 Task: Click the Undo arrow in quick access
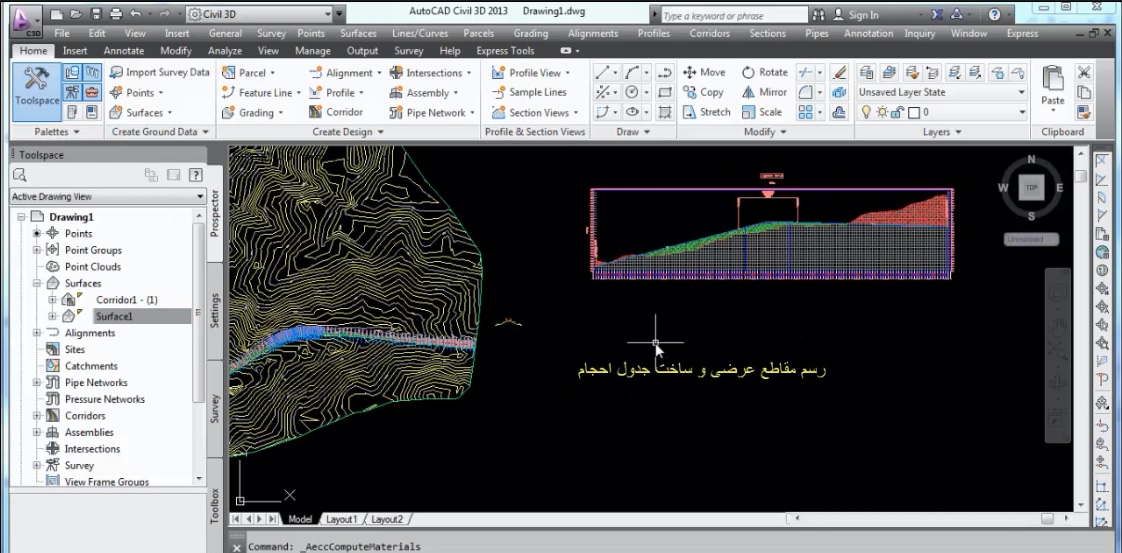[137, 14]
